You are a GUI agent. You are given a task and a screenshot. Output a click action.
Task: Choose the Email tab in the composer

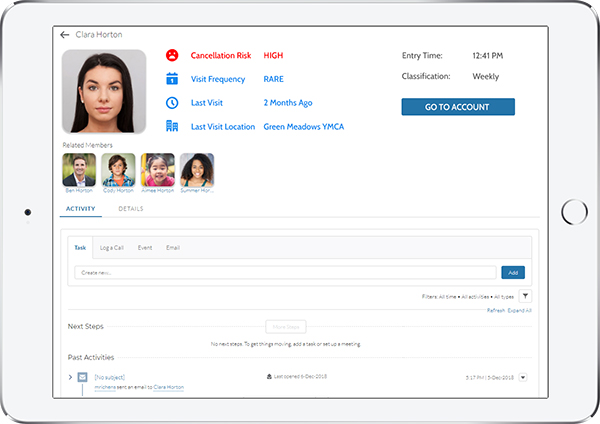coord(173,247)
